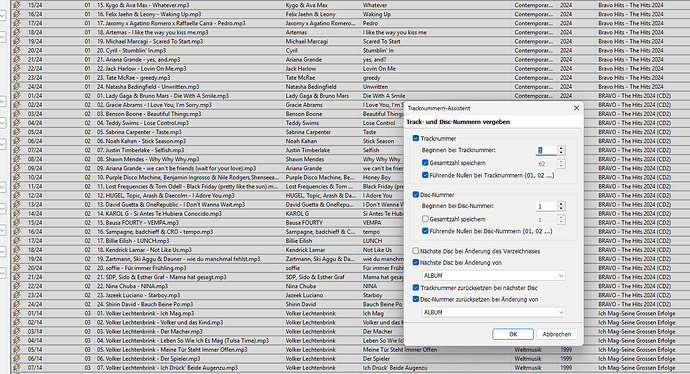
Task: Click file icon of Michael Marcagi row
Action: click(x=17, y=41)
